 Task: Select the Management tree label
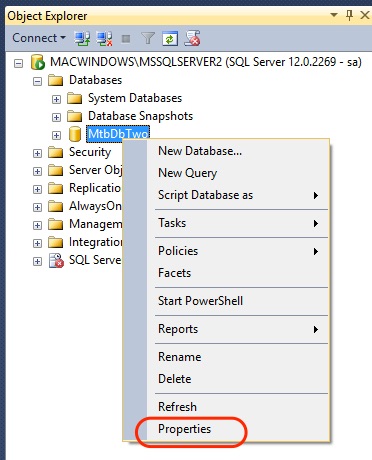point(95,224)
